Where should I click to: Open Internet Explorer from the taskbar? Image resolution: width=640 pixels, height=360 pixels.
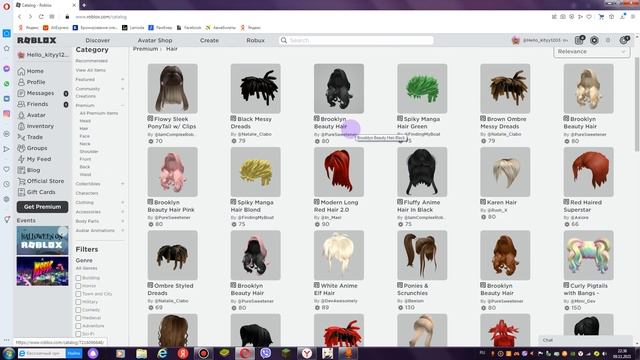(162, 353)
